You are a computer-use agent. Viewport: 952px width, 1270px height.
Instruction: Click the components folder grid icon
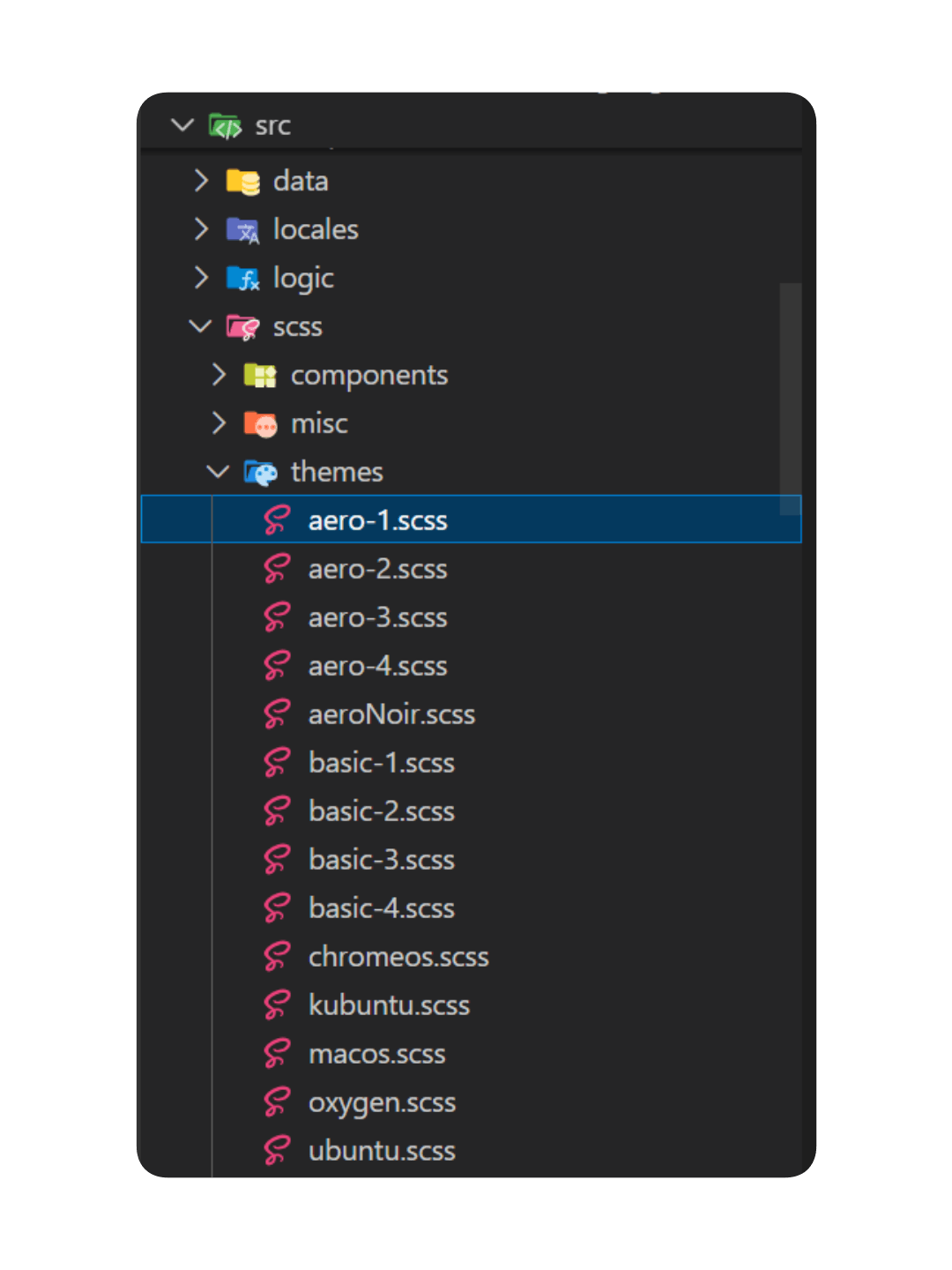pos(260,375)
